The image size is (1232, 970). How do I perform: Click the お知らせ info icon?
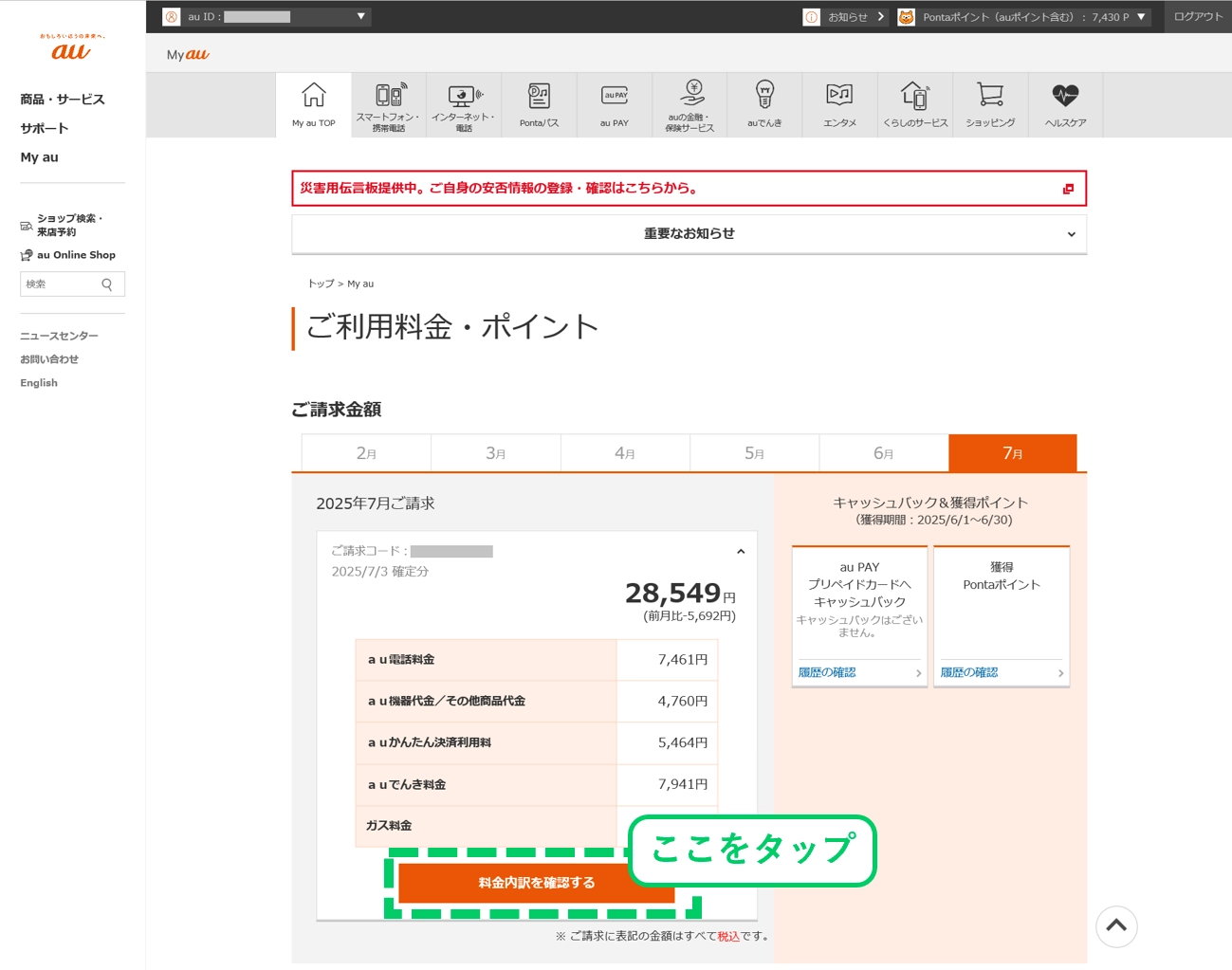[812, 17]
